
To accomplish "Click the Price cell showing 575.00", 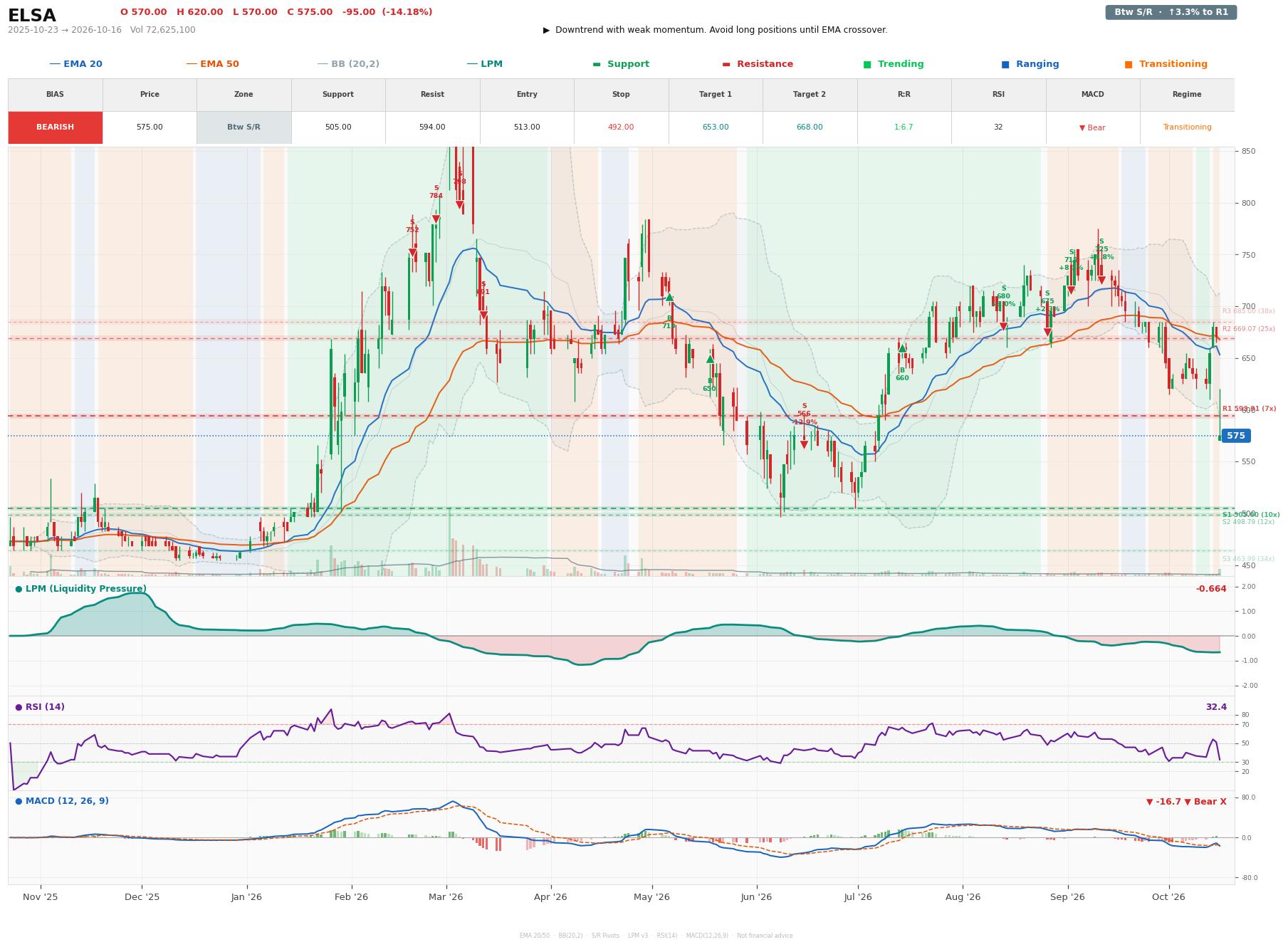I will [x=150, y=127].
